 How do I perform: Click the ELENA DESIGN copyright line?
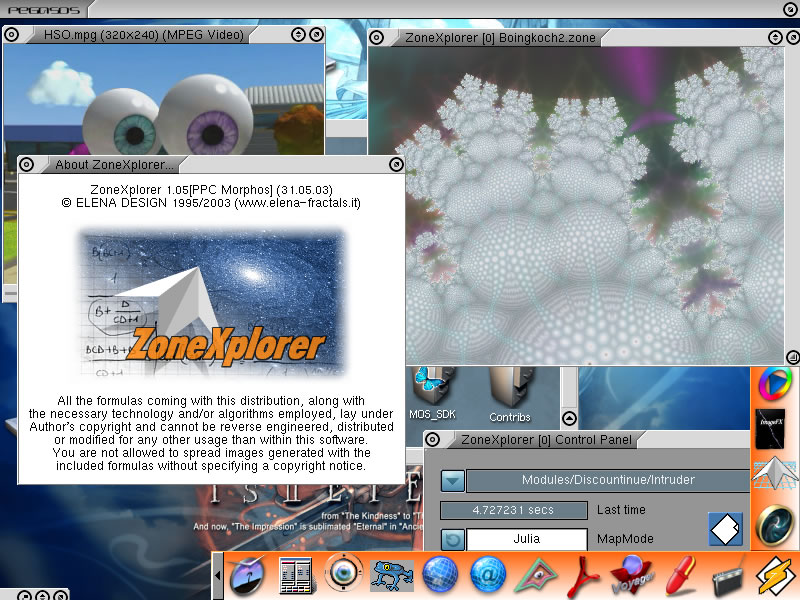(x=211, y=203)
